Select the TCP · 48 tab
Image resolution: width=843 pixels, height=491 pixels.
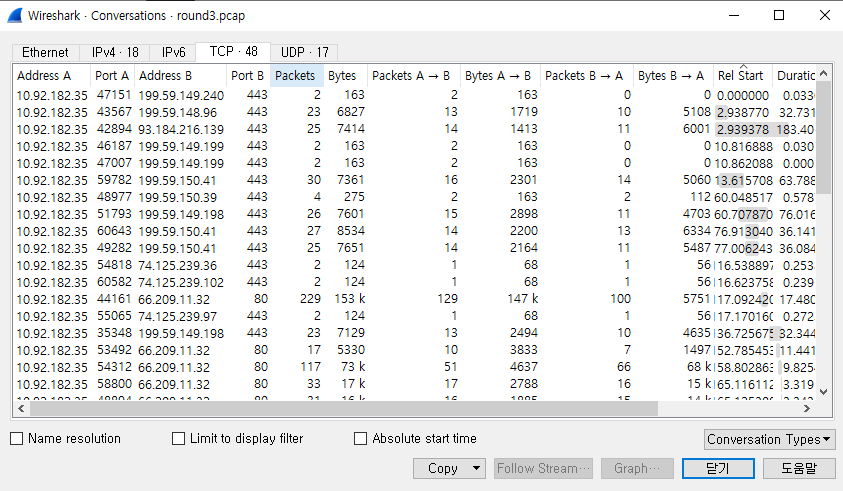(233, 51)
